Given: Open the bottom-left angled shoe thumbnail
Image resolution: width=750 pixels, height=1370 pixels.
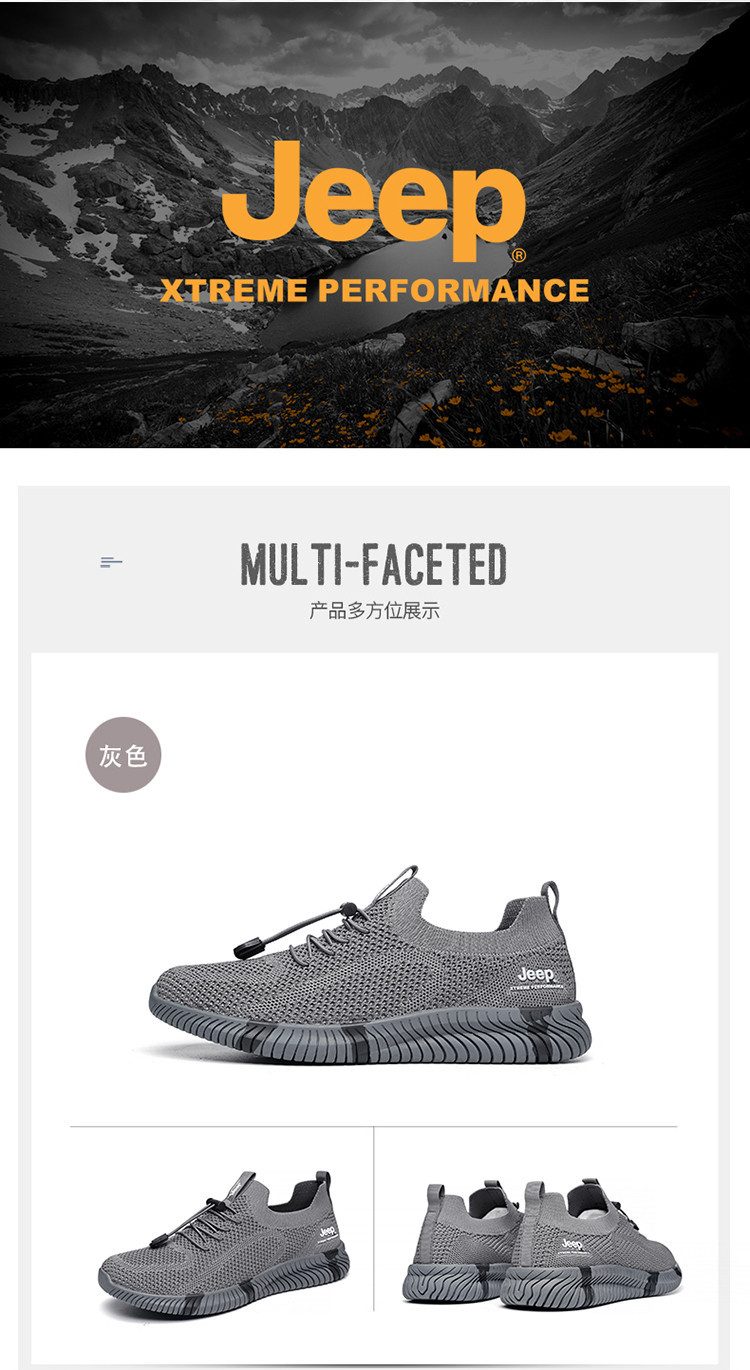Looking at the screenshot, I should click(224, 1244).
